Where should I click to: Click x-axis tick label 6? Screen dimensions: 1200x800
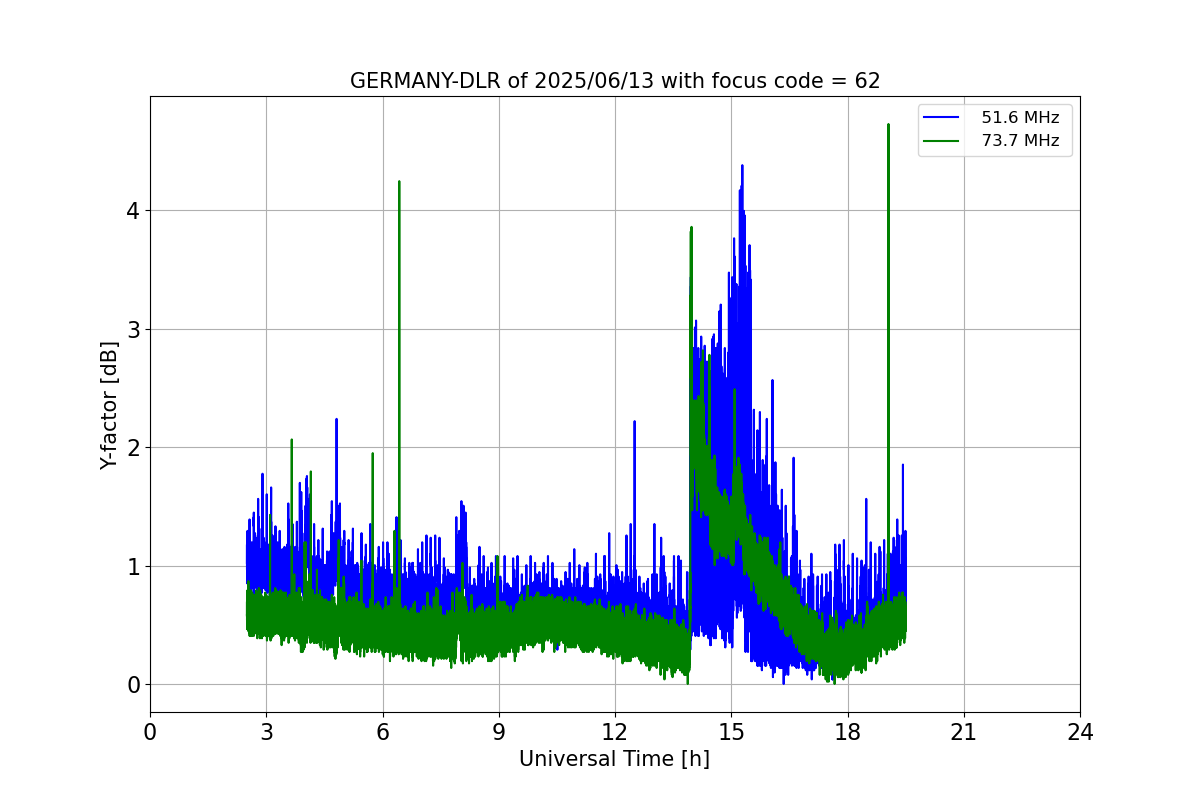pyautogui.click(x=383, y=732)
